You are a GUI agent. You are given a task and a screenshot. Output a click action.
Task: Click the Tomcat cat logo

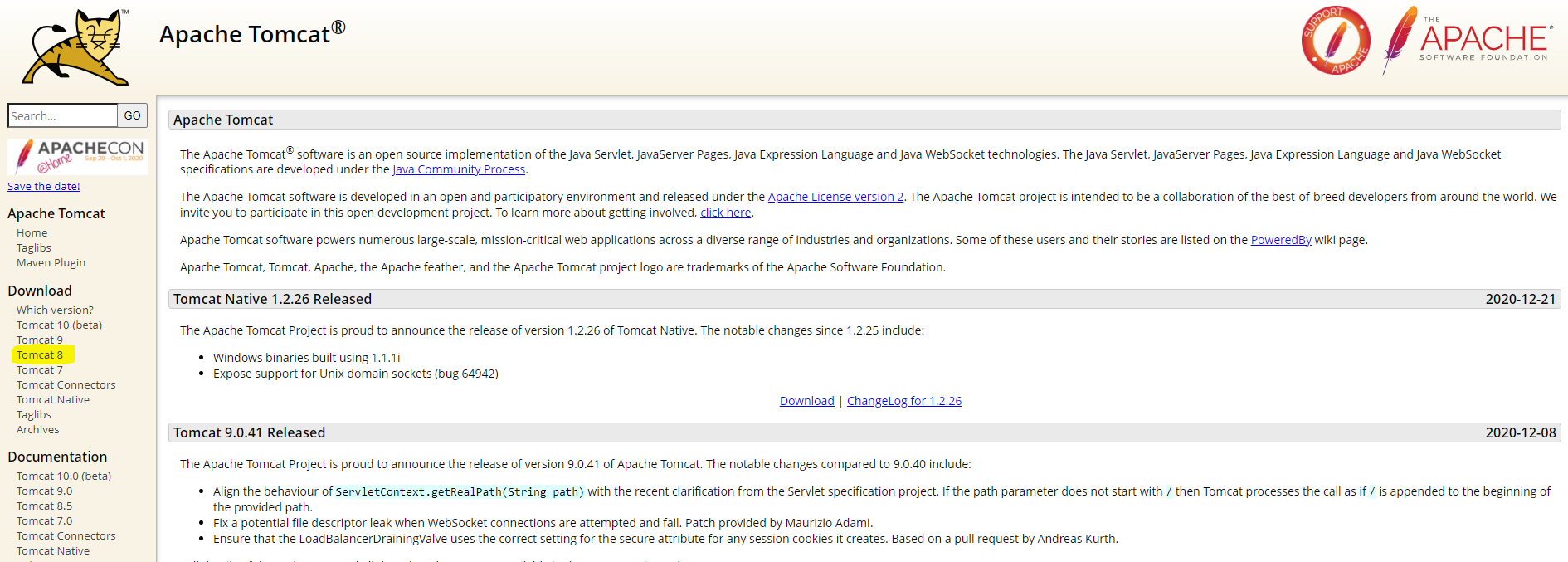point(75,47)
